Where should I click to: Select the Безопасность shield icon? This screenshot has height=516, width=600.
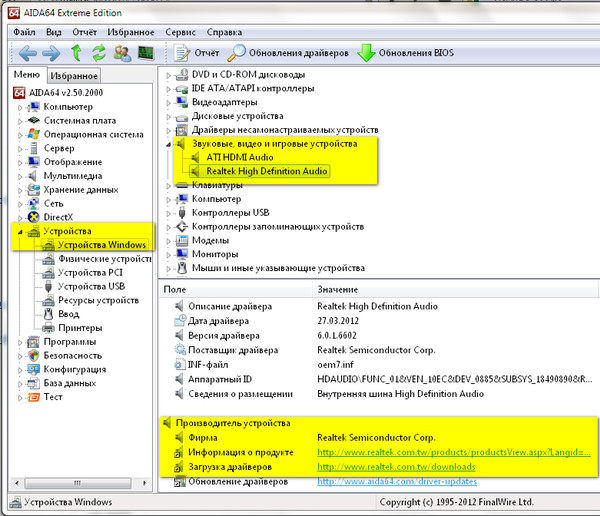point(34,356)
